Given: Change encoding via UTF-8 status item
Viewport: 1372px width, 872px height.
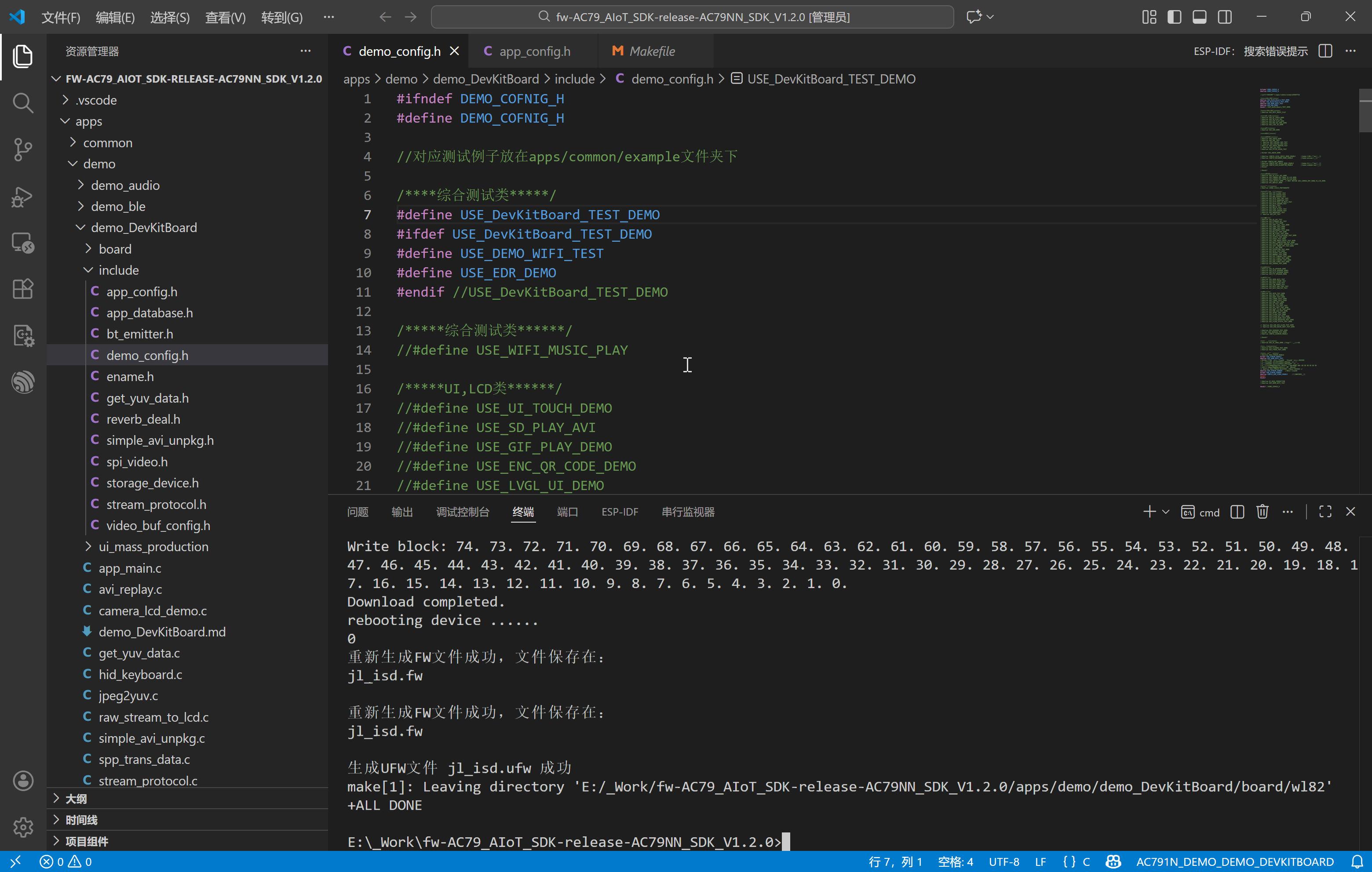Looking at the screenshot, I should 1004,861.
